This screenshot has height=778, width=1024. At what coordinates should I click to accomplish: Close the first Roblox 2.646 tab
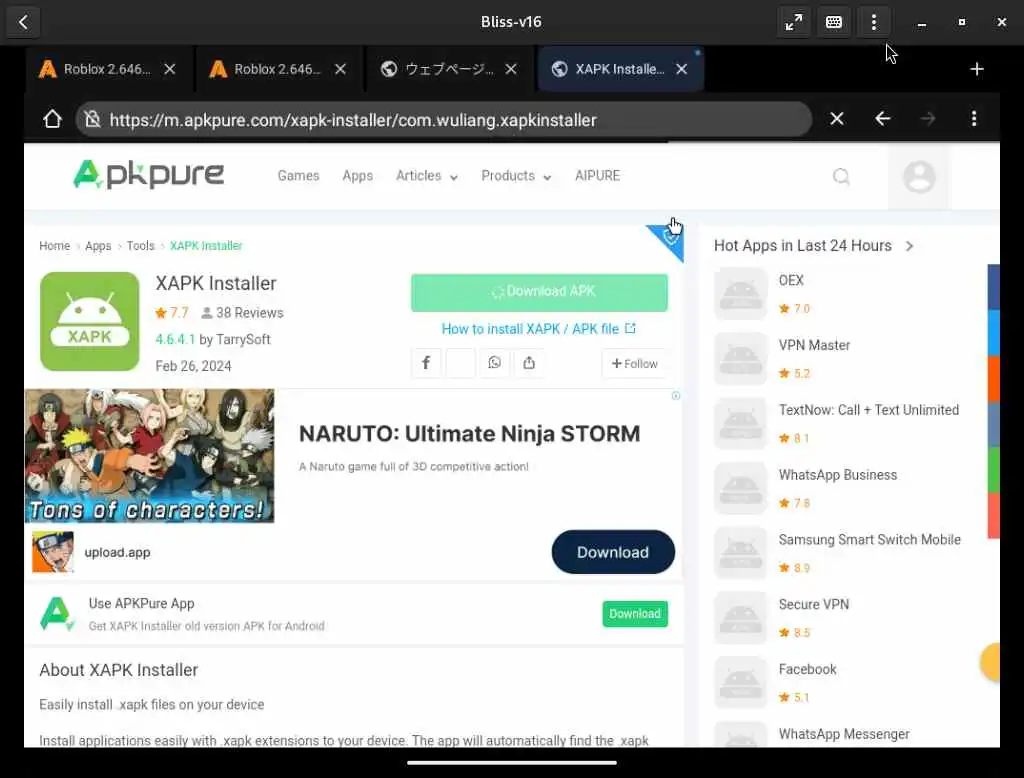click(170, 69)
